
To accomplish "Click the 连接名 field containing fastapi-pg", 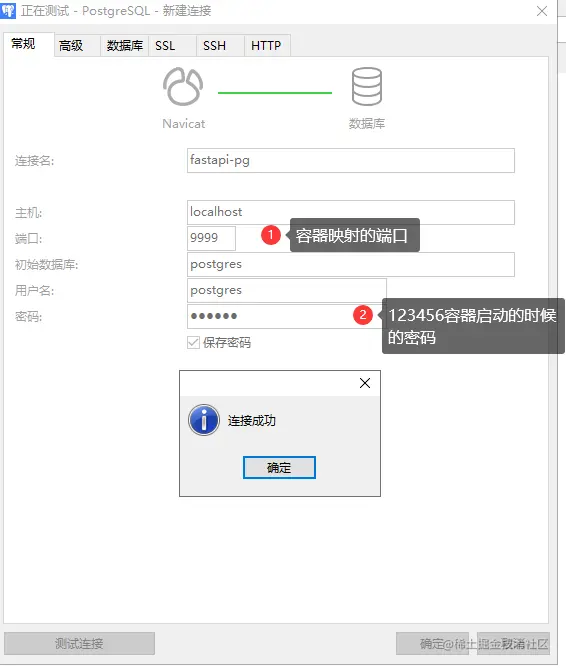I will pyautogui.click(x=351, y=161).
